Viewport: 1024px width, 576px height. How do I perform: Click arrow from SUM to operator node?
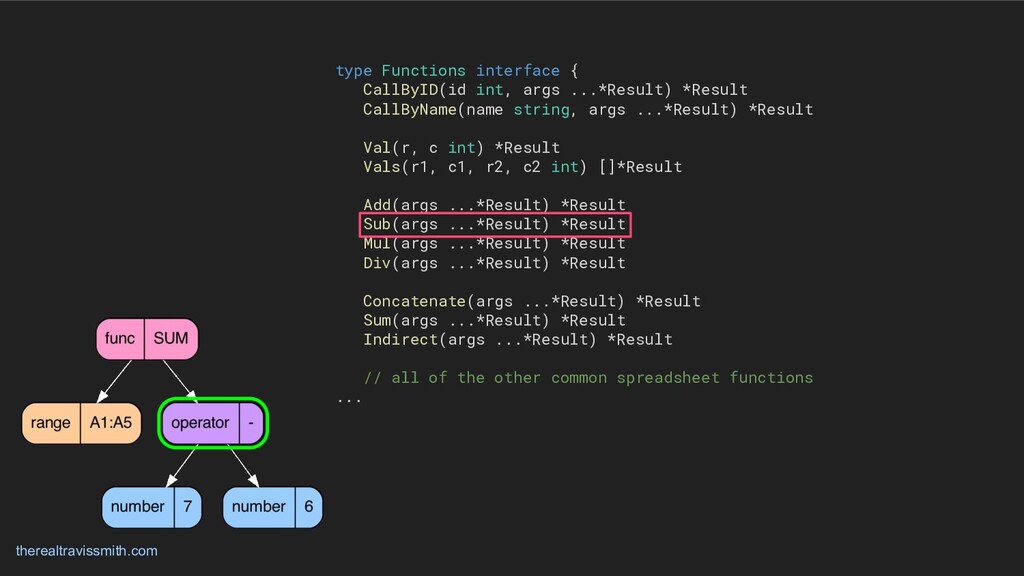(x=180, y=378)
